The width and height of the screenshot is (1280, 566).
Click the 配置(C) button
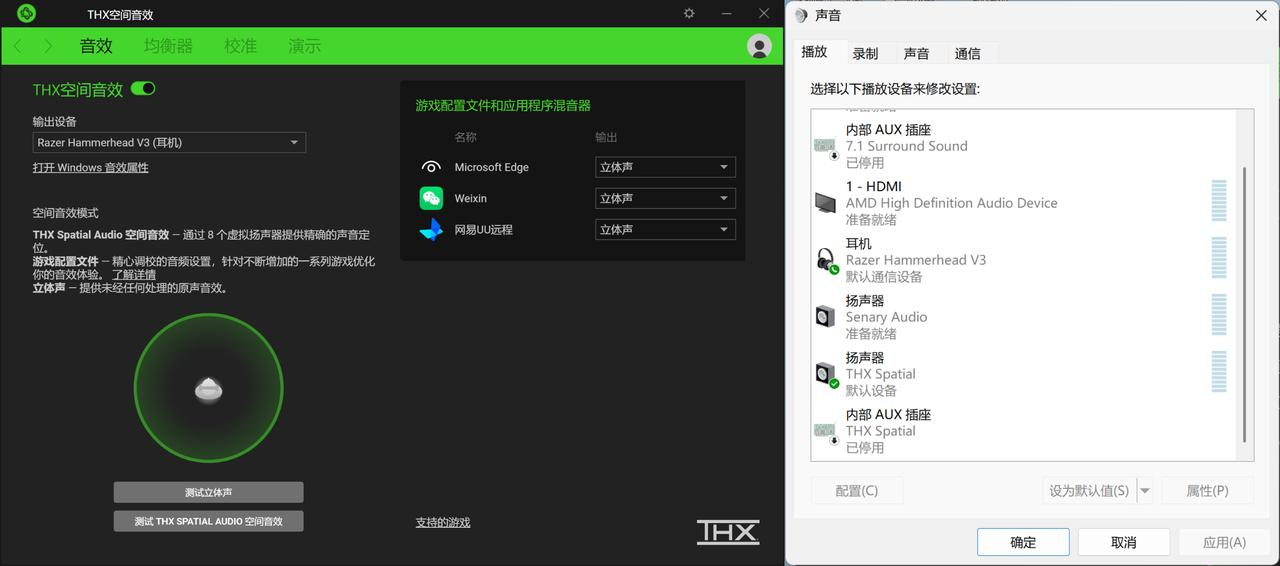857,491
